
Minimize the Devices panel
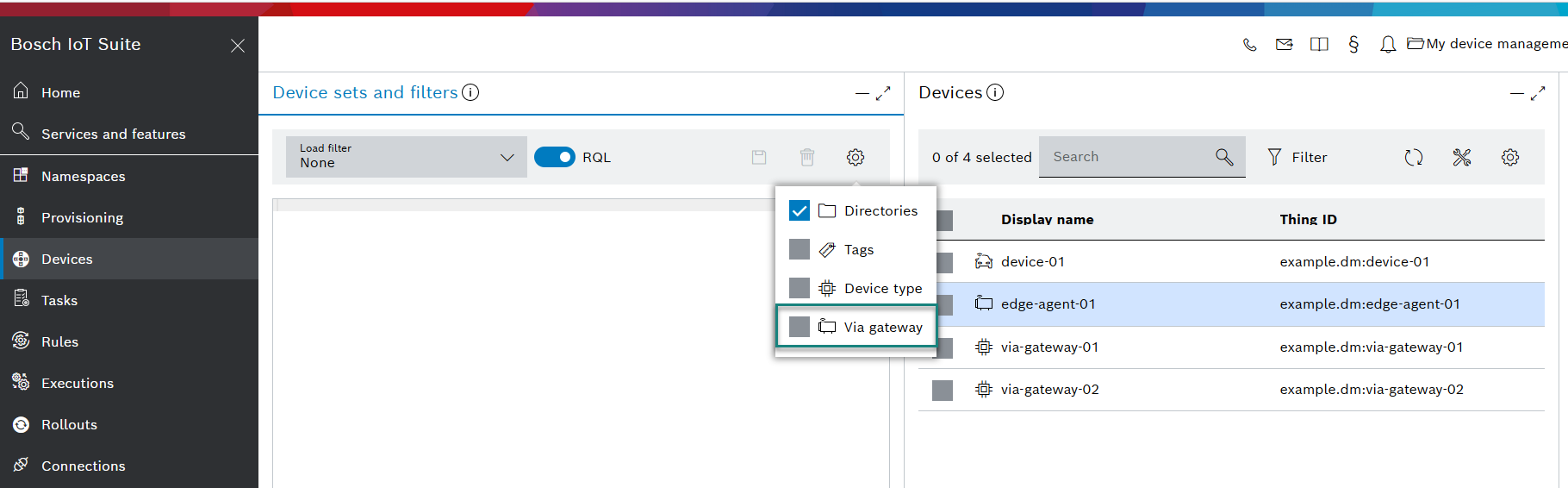tap(1517, 93)
